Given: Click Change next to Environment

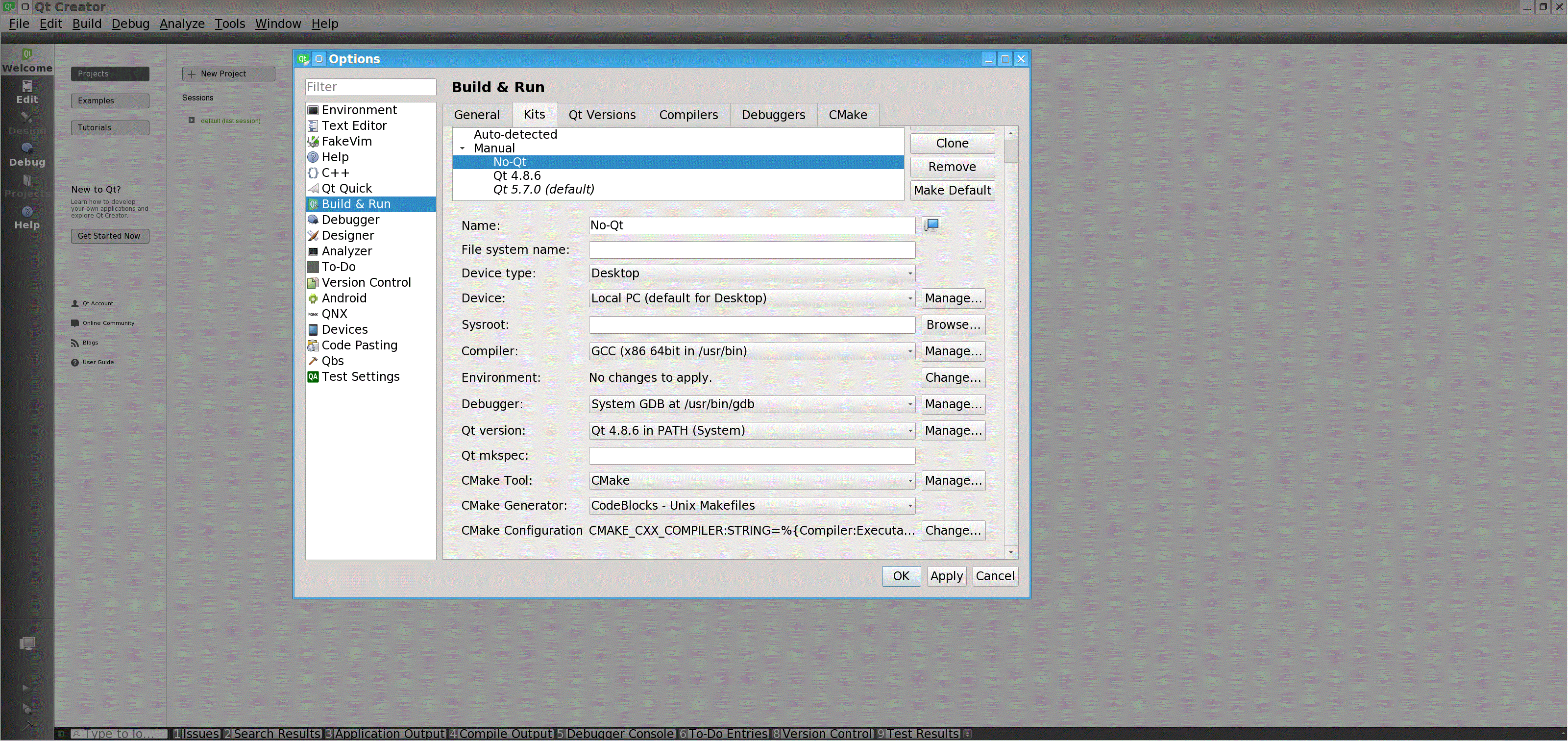Looking at the screenshot, I should tap(953, 378).
